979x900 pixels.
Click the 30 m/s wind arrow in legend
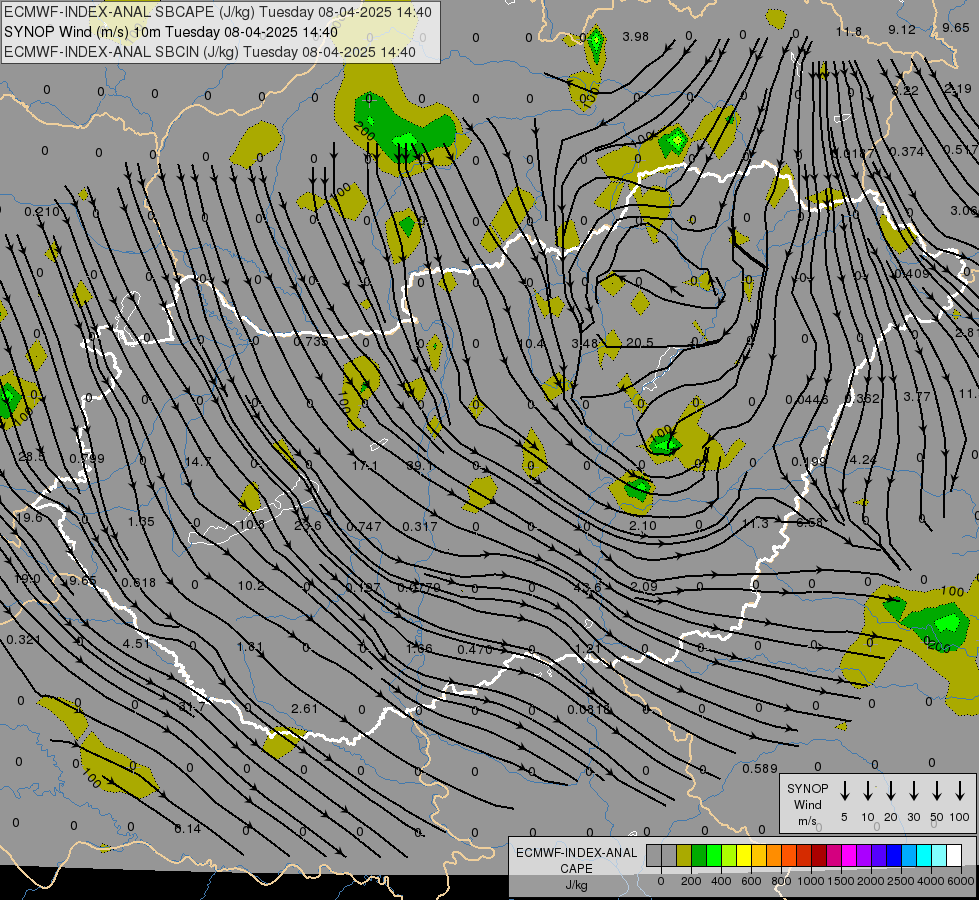coord(913,791)
